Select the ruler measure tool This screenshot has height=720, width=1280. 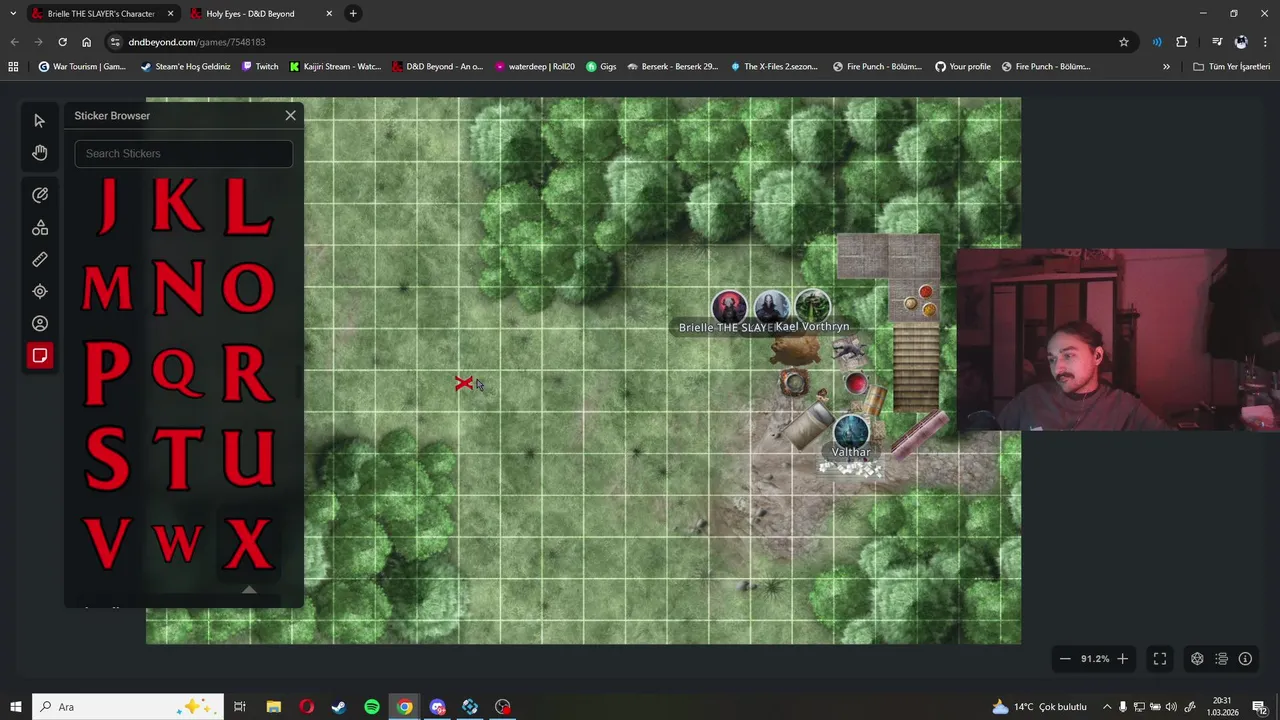tap(40, 259)
